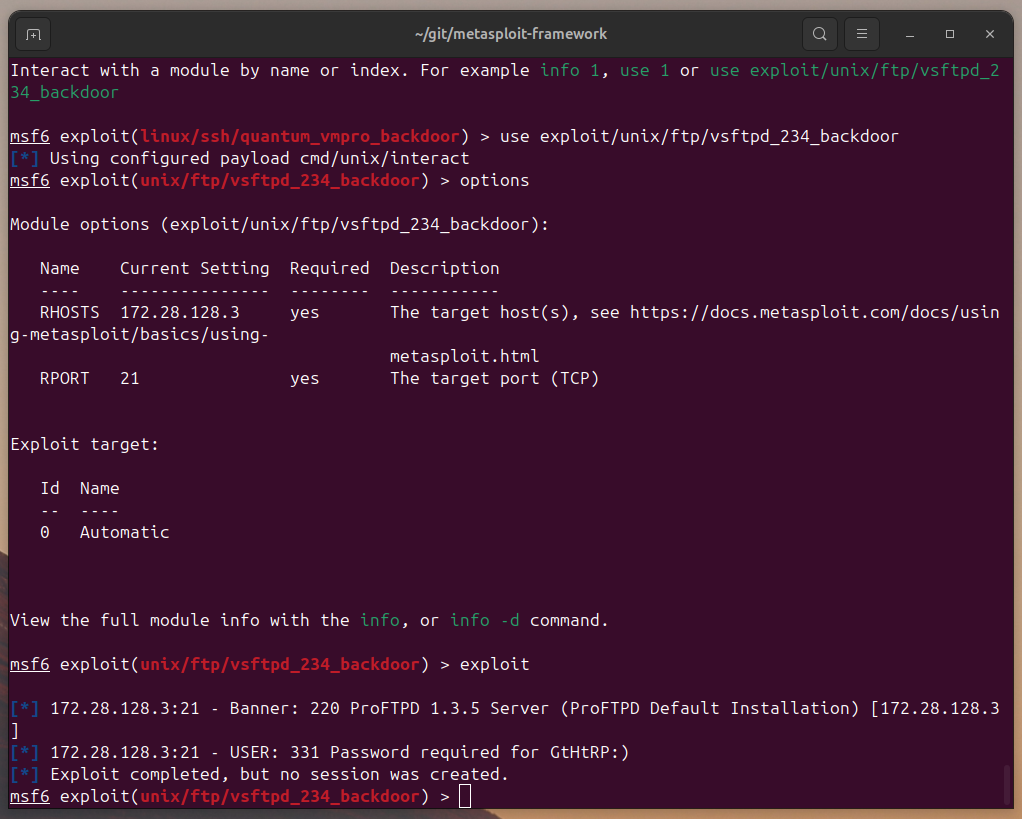Click the RPORT option name
The image size is (1022, 819).
coord(65,379)
